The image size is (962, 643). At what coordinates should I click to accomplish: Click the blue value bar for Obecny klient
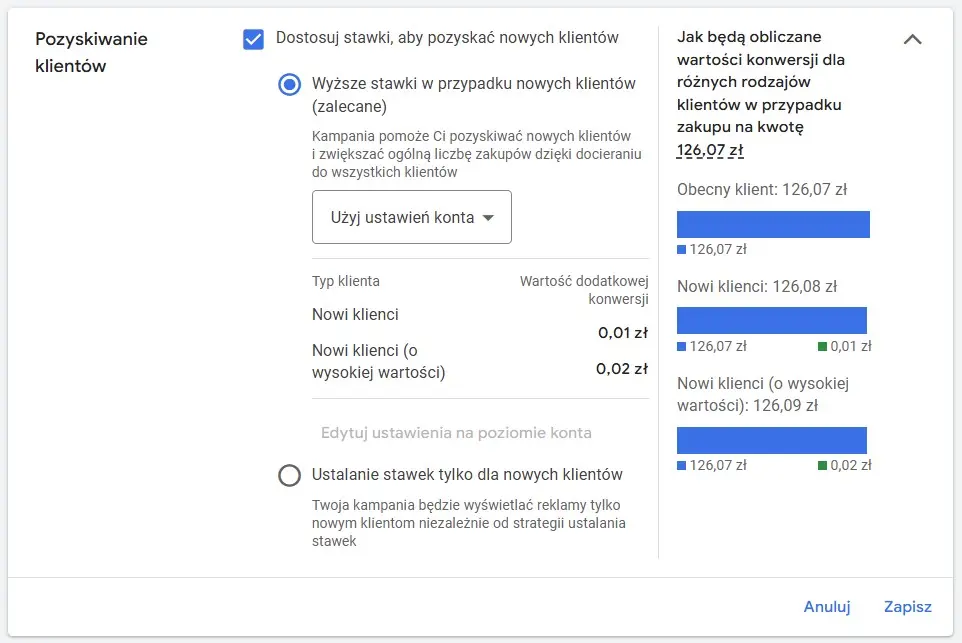(773, 224)
